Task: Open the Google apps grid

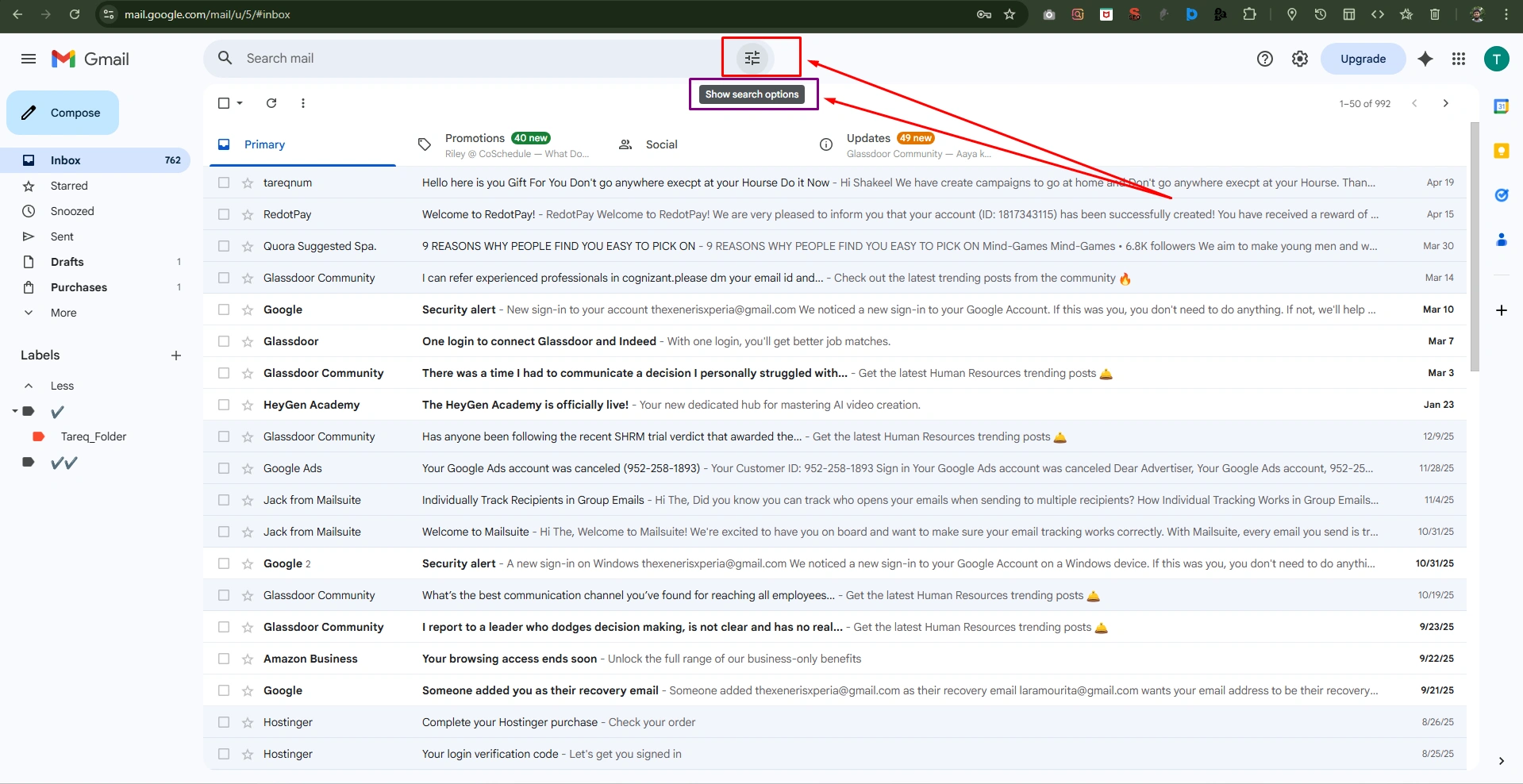Action: (1459, 59)
